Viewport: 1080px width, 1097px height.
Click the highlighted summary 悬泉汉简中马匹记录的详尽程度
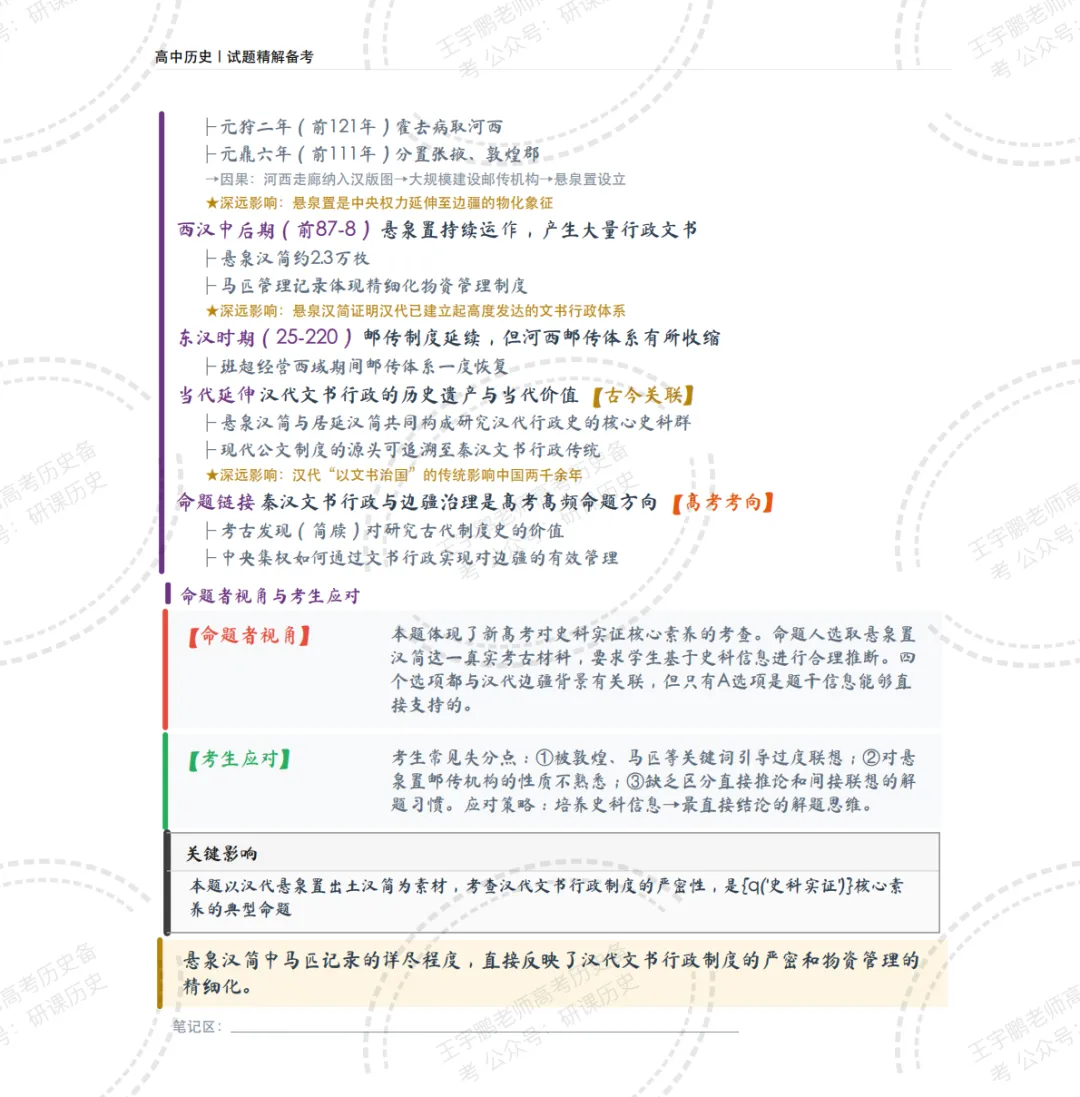pyautogui.click(x=551, y=972)
